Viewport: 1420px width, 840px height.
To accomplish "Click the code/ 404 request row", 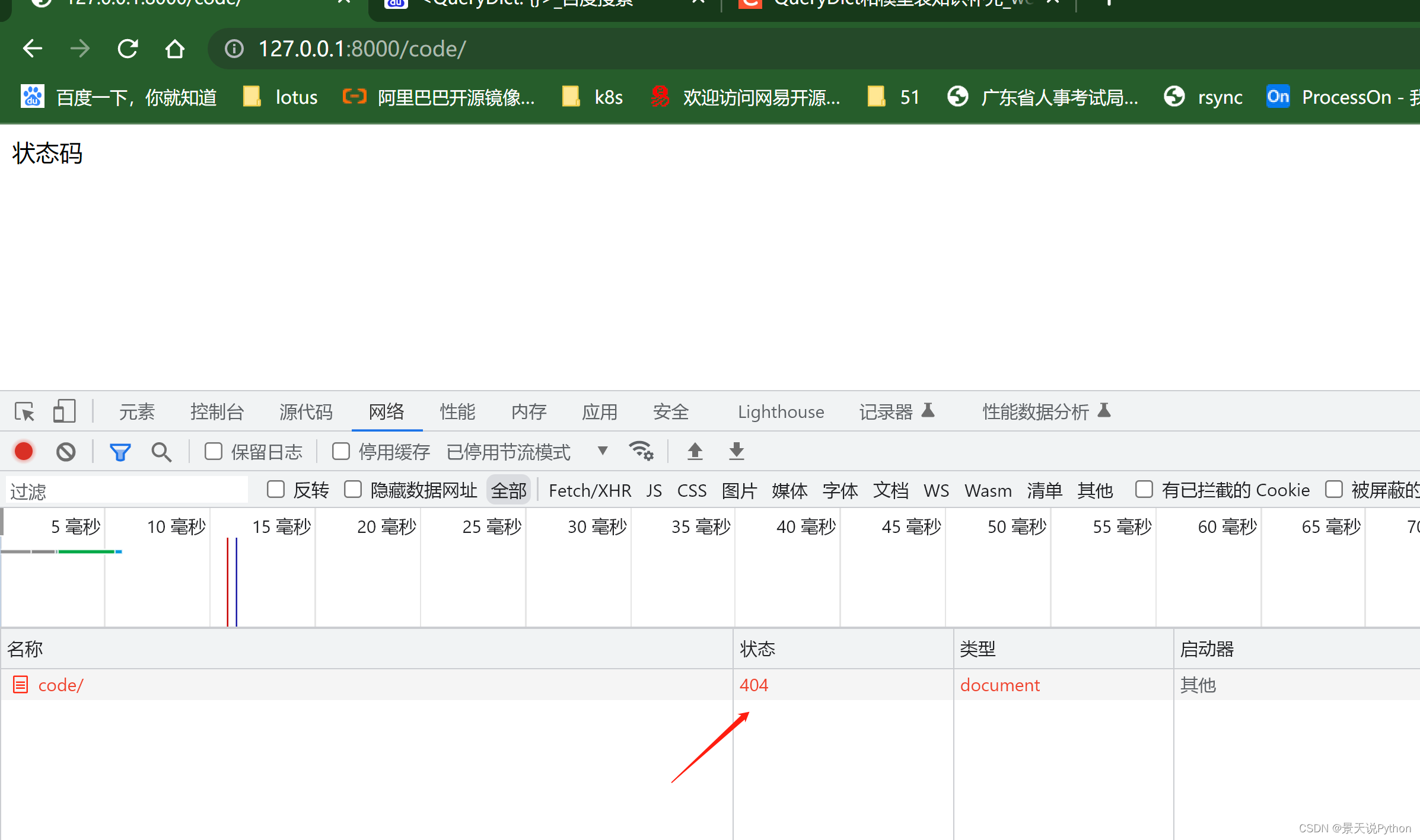I will 370,685.
